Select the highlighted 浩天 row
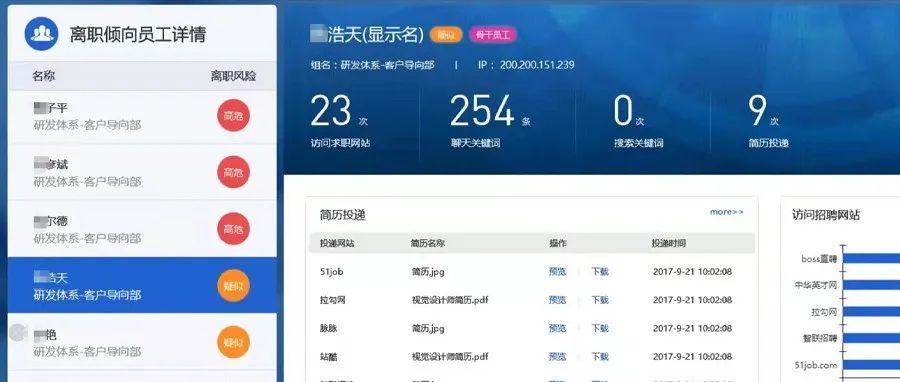The width and height of the screenshot is (900, 382). (x=142, y=286)
